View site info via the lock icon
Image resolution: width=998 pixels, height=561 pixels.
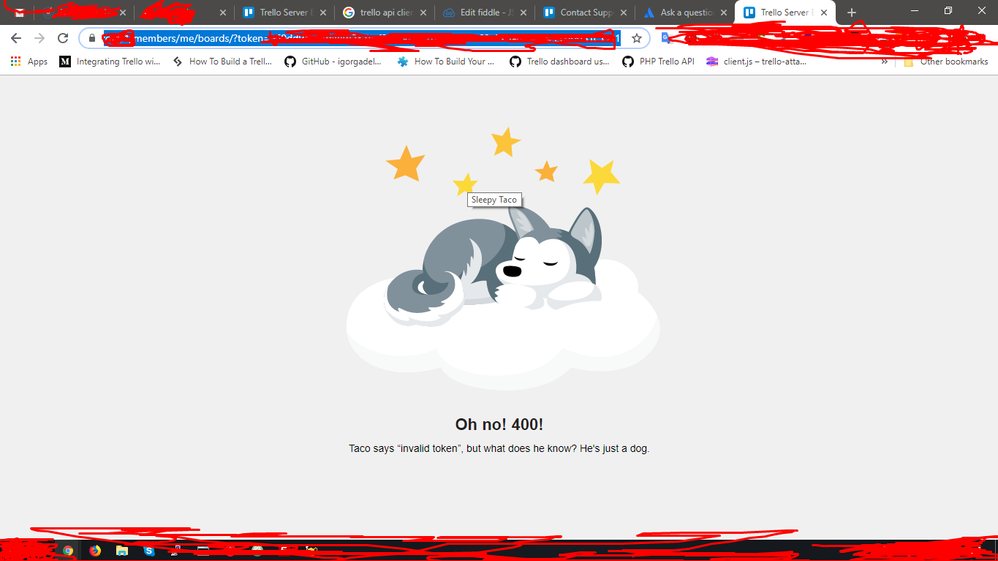92,38
